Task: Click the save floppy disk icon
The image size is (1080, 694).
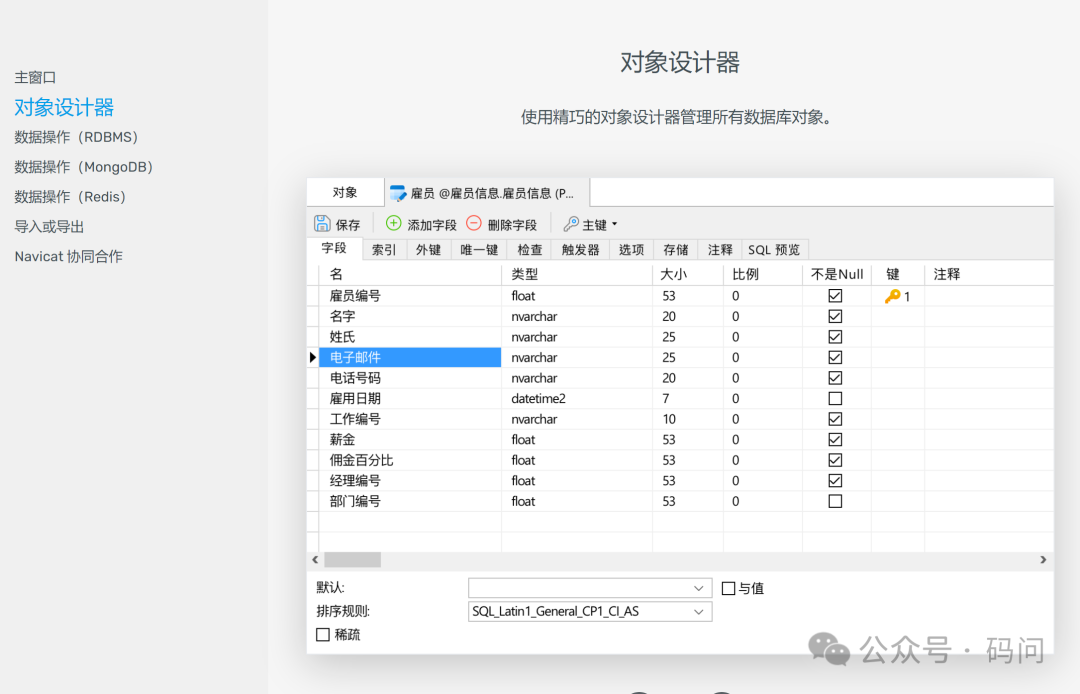Action: [322, 224]
